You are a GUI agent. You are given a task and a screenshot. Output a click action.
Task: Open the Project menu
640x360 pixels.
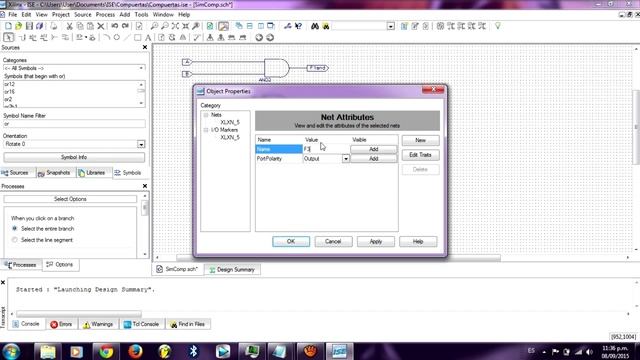tap(61, 15)
